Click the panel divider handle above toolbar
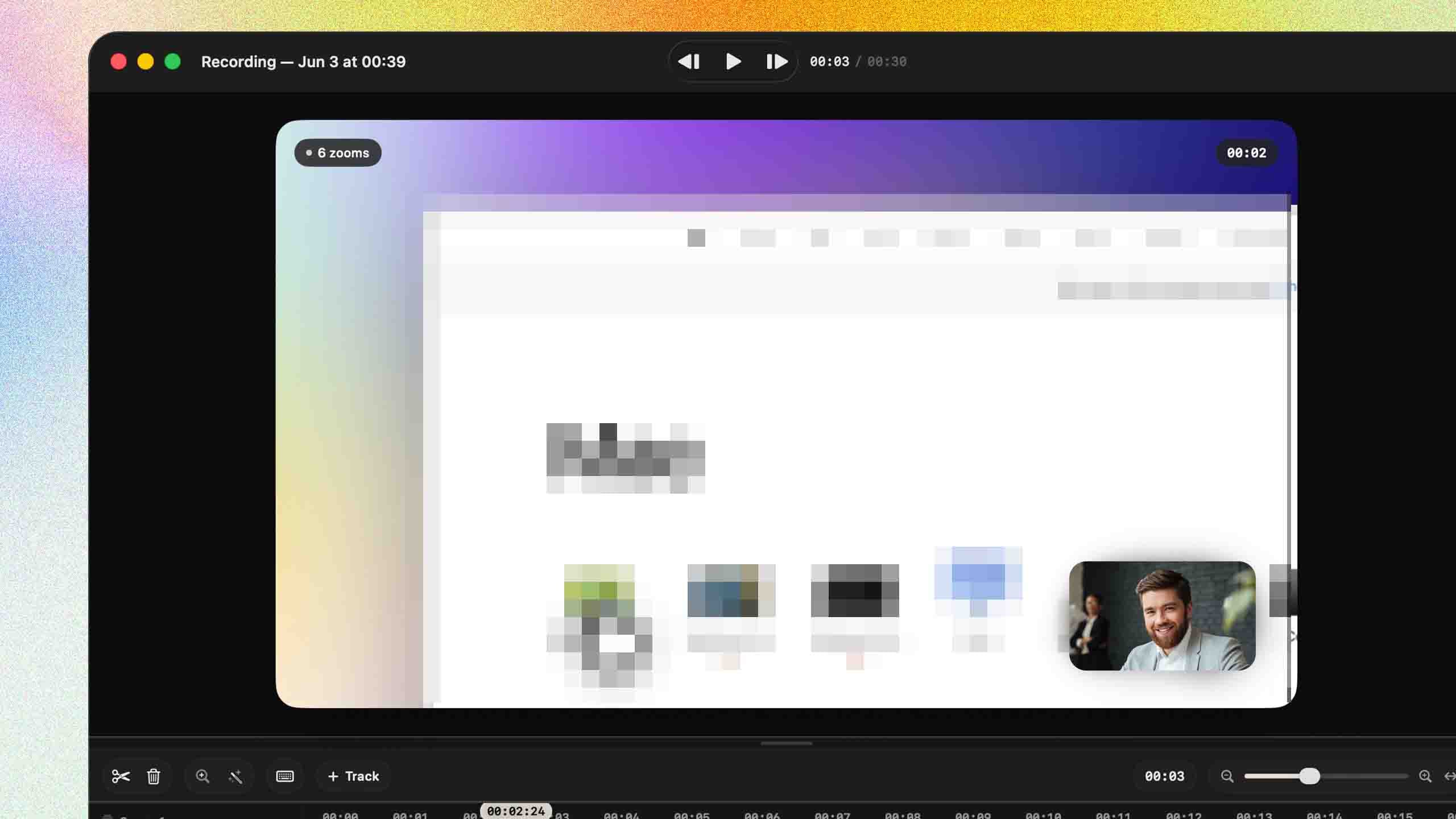The image size is (1456, 819). pos(787,743)
